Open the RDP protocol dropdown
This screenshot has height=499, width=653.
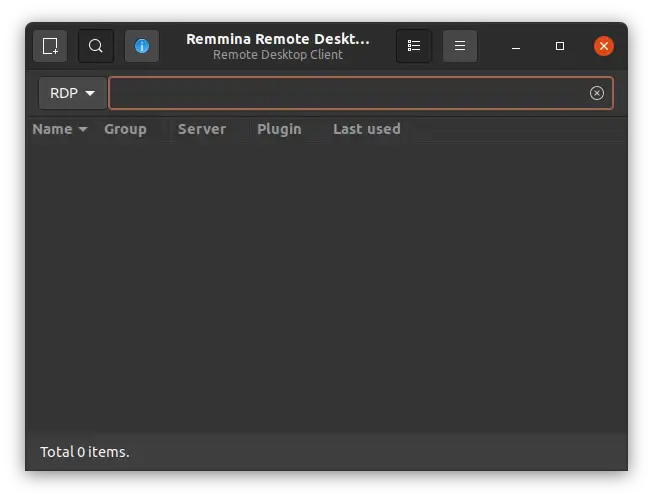coord(72,93)
